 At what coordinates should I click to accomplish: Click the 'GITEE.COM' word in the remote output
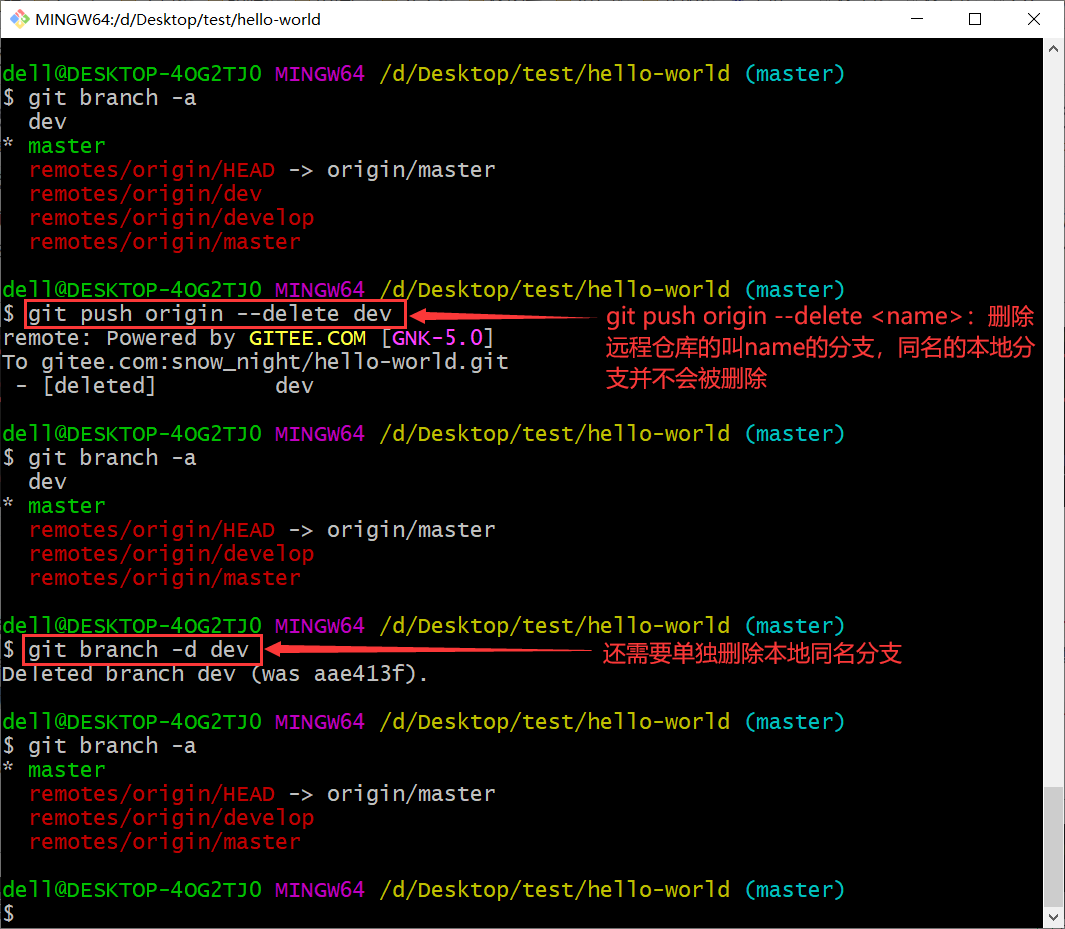tap(307, 338)
